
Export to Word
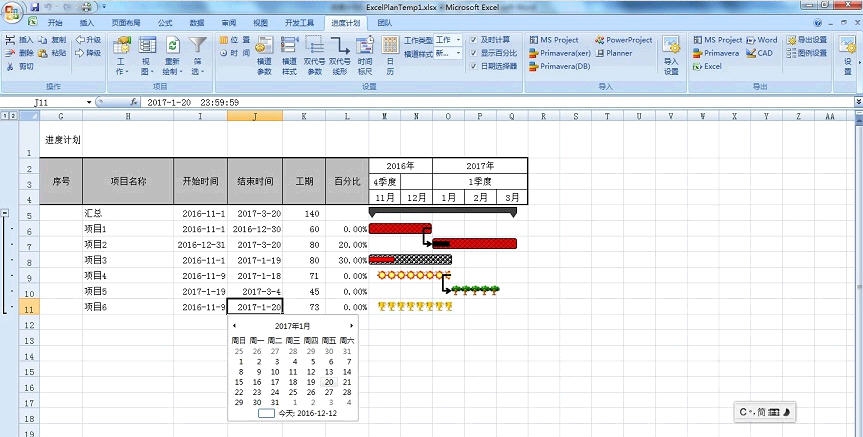(762, 40)
